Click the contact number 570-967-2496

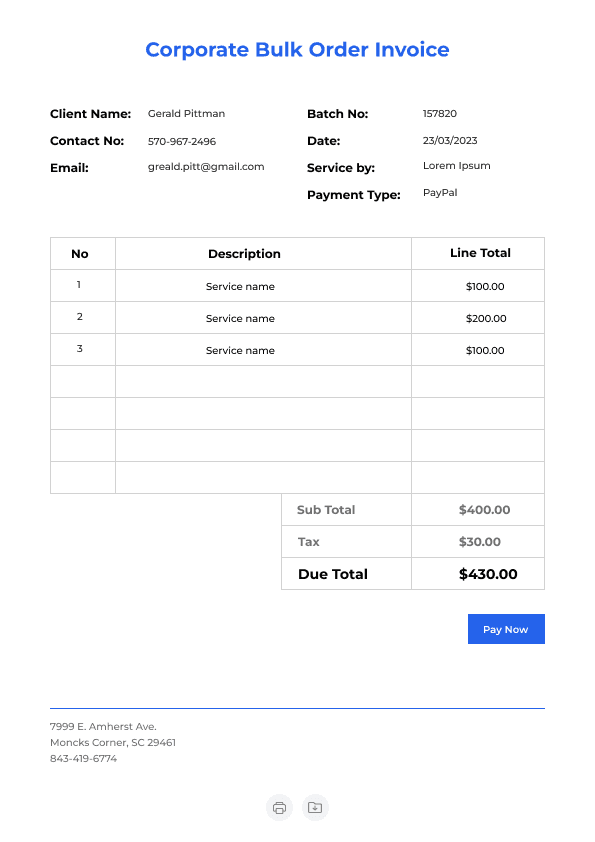tap(182, 141)
